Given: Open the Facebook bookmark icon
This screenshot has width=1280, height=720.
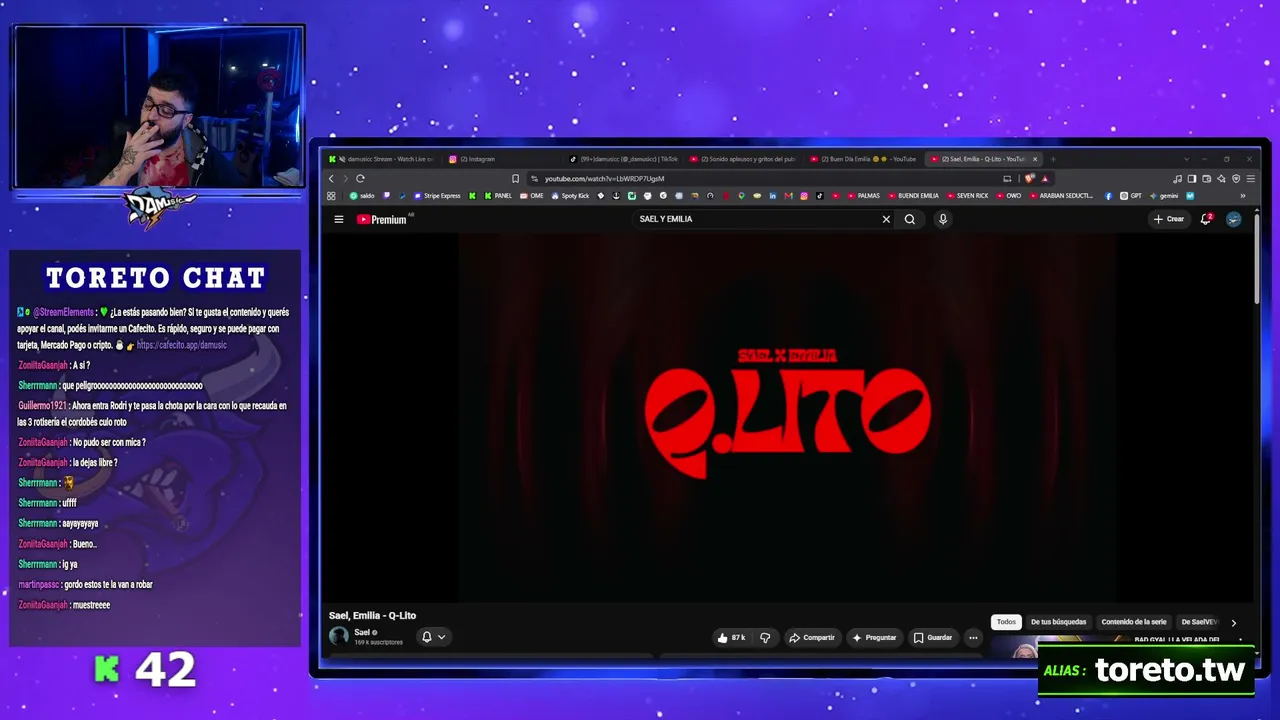Looking at the screenshot, I should (x=1108, y=196).
